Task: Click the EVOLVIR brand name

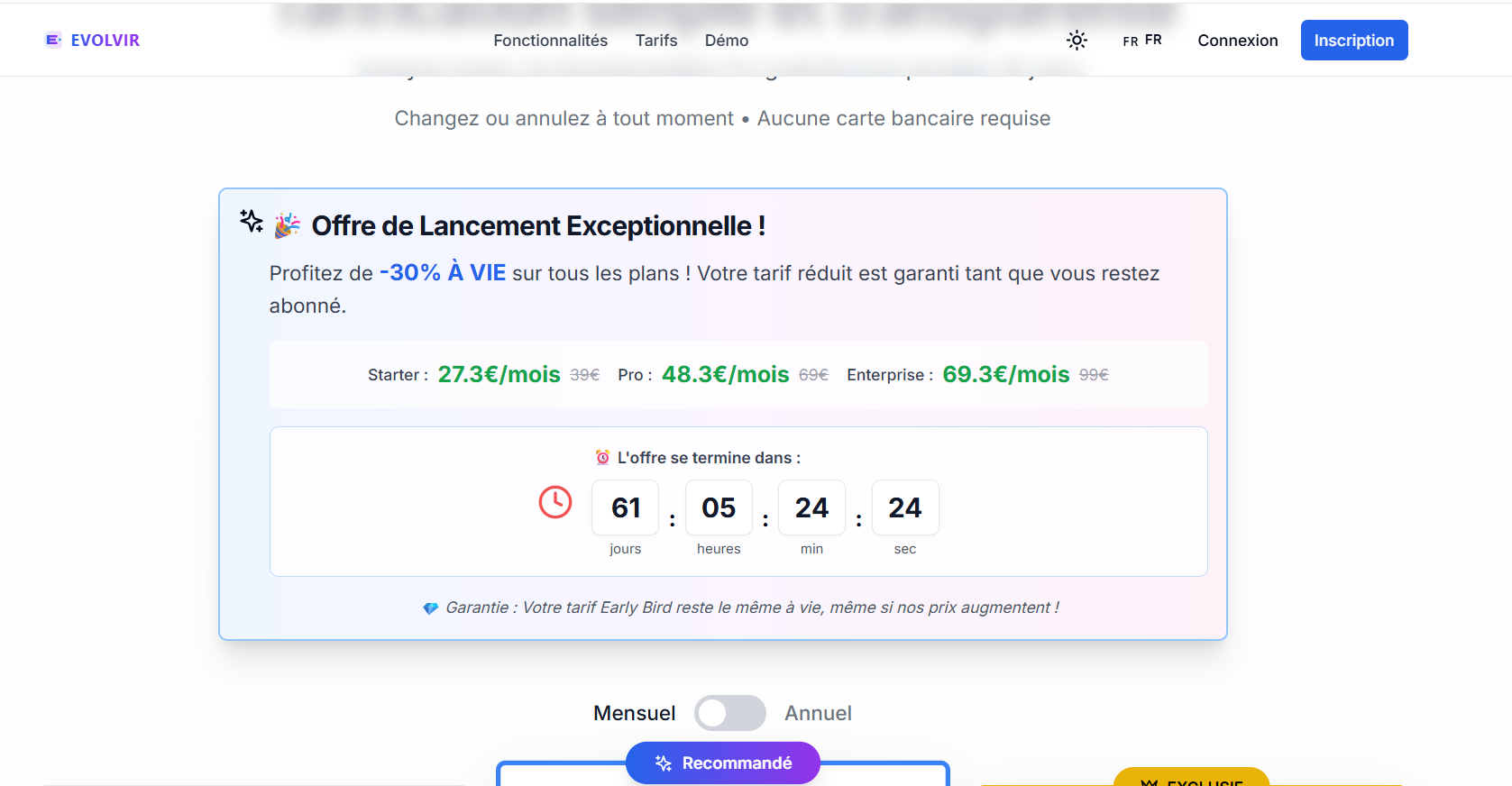Action: pyautogui.click(x=105, y=41)
